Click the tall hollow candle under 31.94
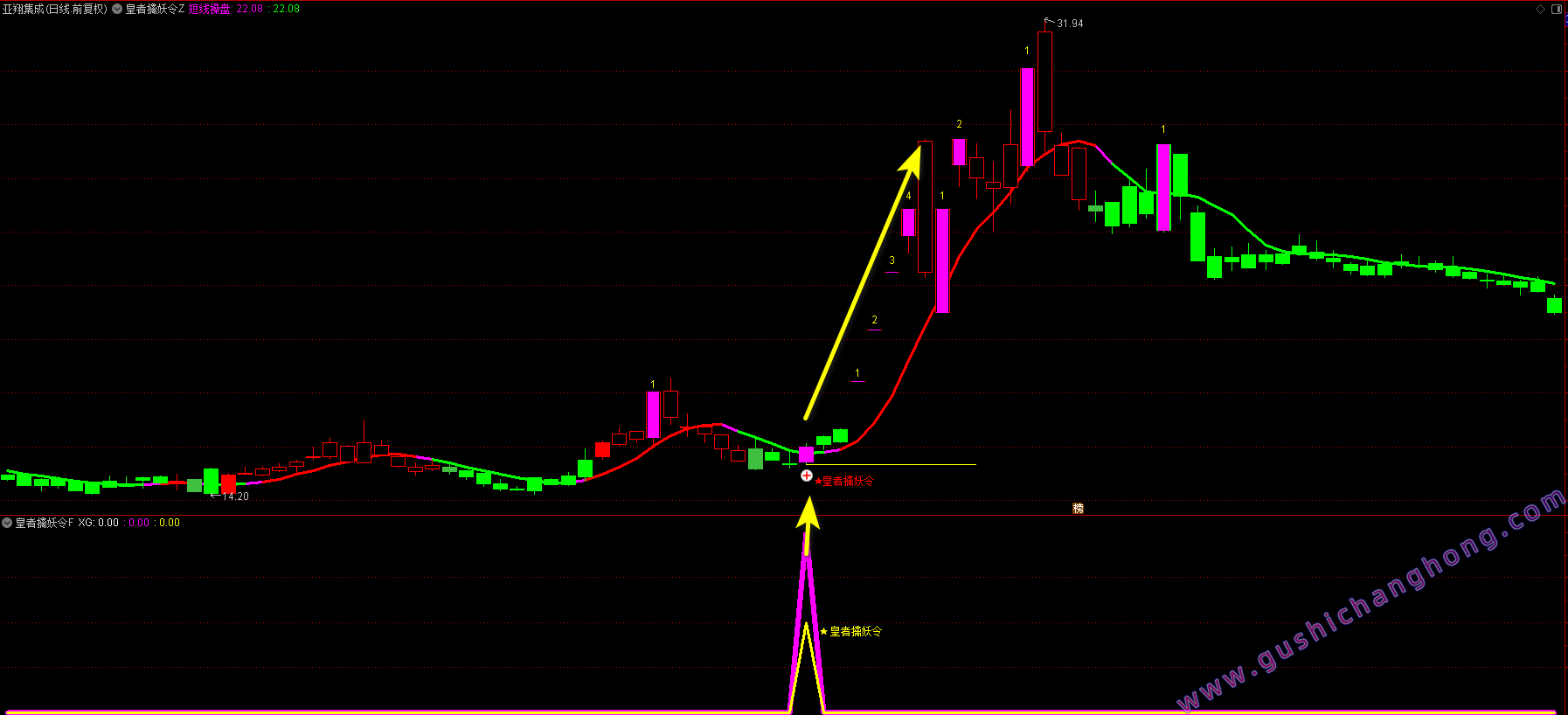The image size is (1568, 715). 1044,81
